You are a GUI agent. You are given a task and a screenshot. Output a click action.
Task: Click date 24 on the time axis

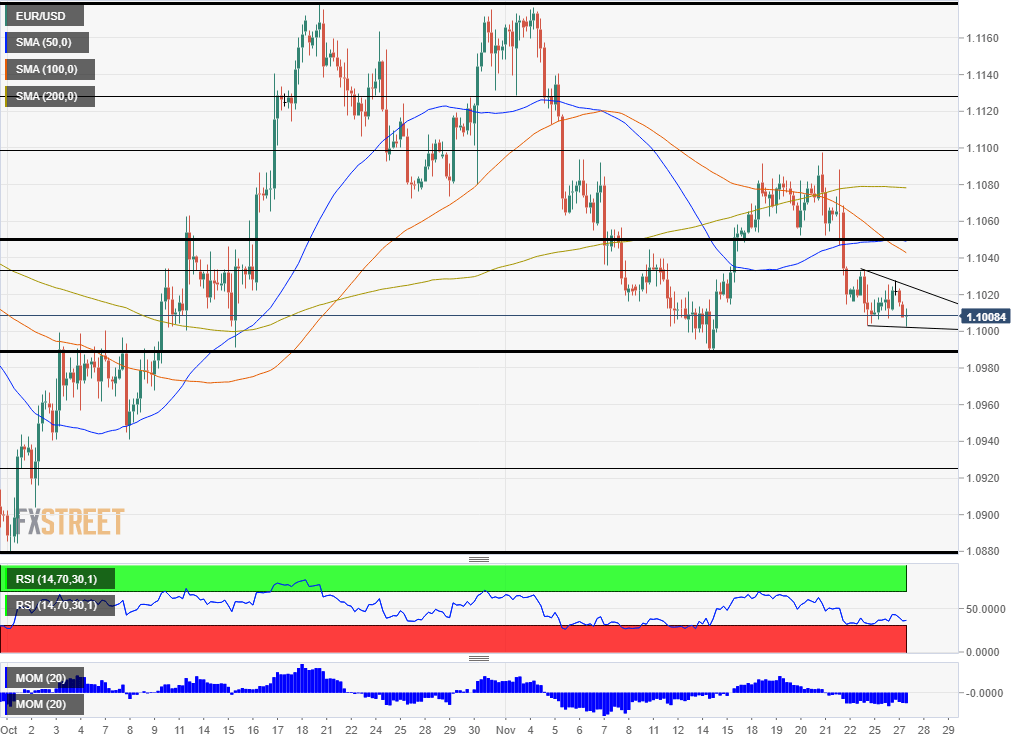pyautogui.click(x=376, y=730)
